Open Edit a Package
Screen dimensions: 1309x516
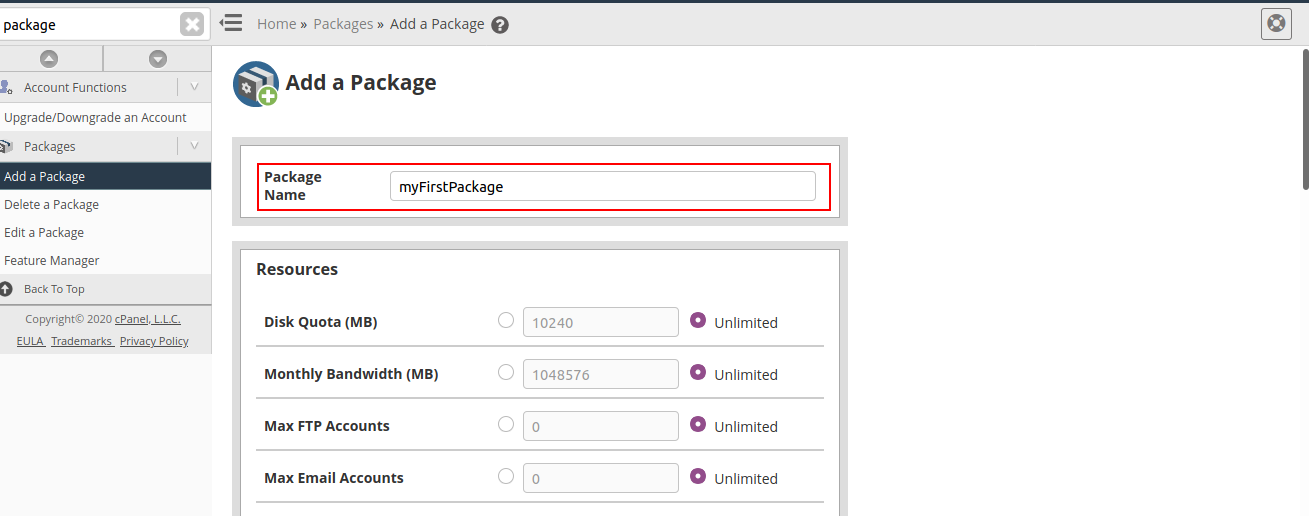tap(44, 232)
